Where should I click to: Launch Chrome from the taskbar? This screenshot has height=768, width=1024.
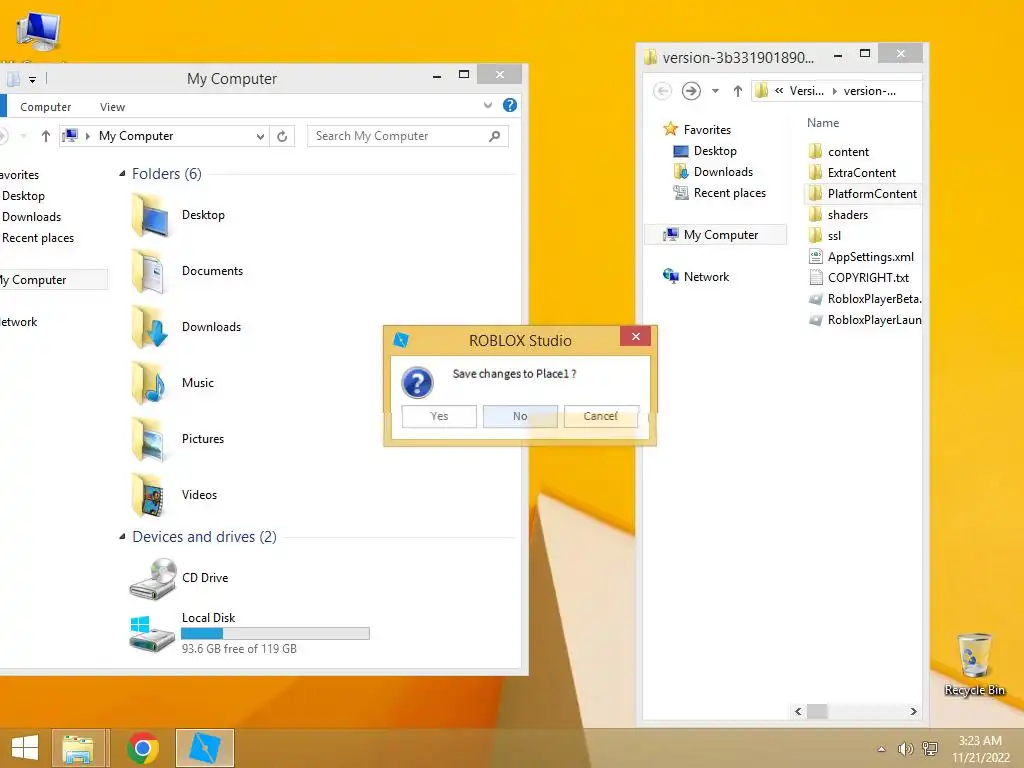pos(143,748)
